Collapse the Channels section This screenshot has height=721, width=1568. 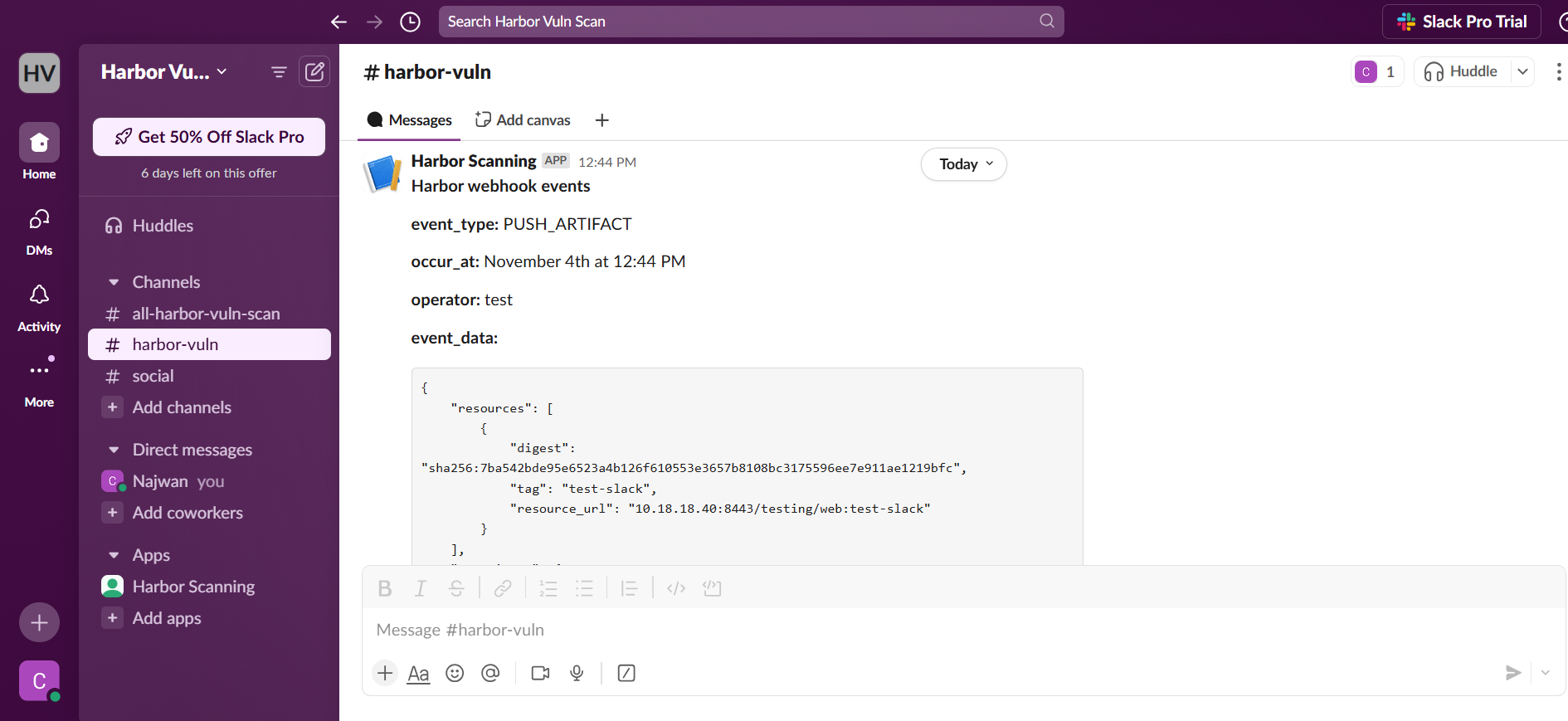pos(114,282)
